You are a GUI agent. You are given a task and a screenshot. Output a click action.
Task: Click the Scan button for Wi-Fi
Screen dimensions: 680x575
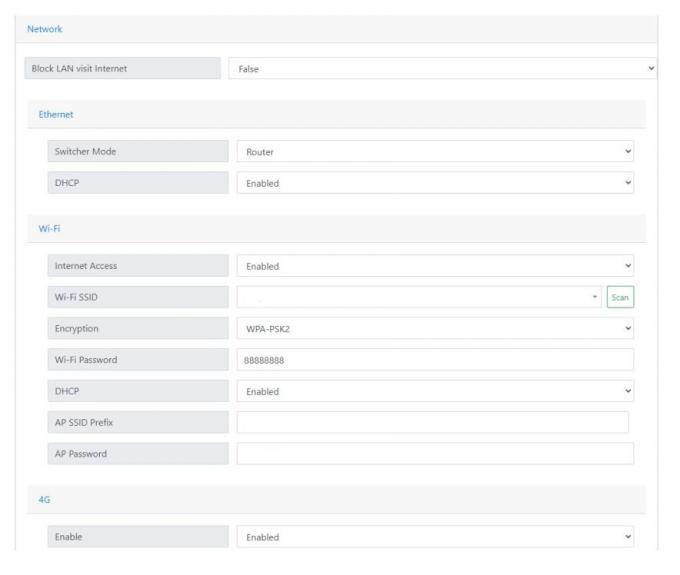621,297
